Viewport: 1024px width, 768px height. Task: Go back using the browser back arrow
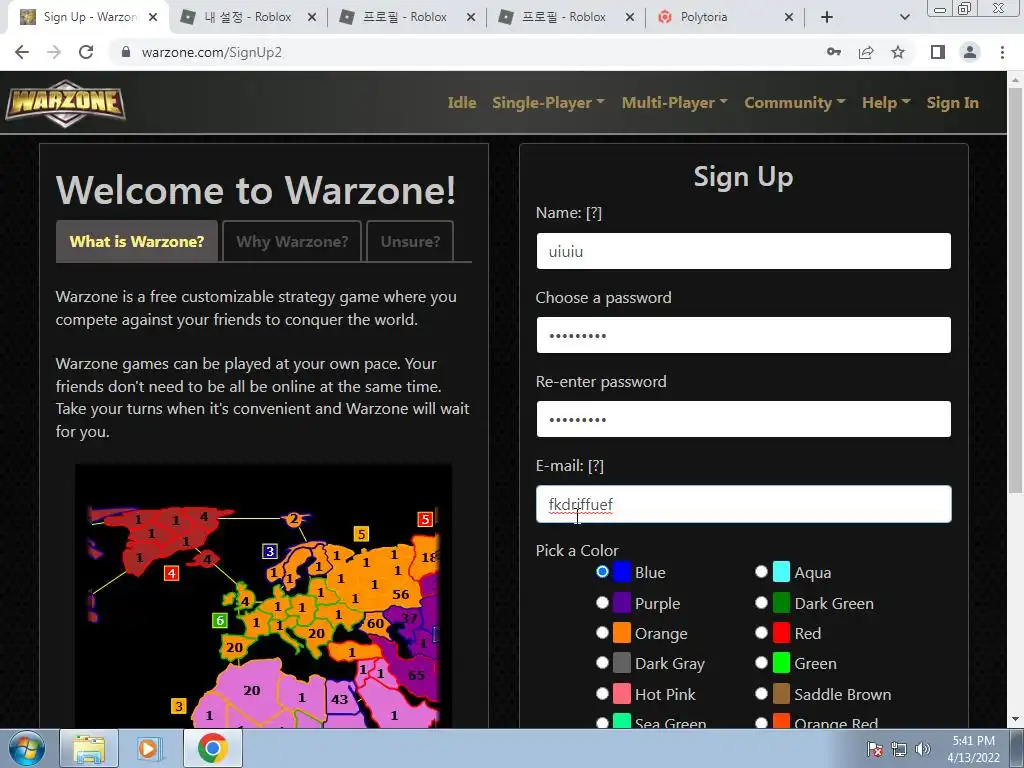[x=22, y=52]
